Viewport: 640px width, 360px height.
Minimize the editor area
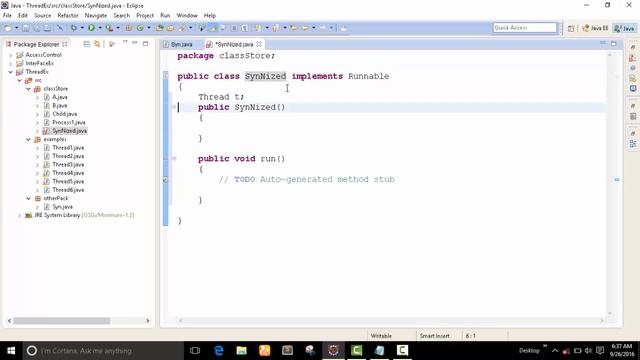pos(603,43)
